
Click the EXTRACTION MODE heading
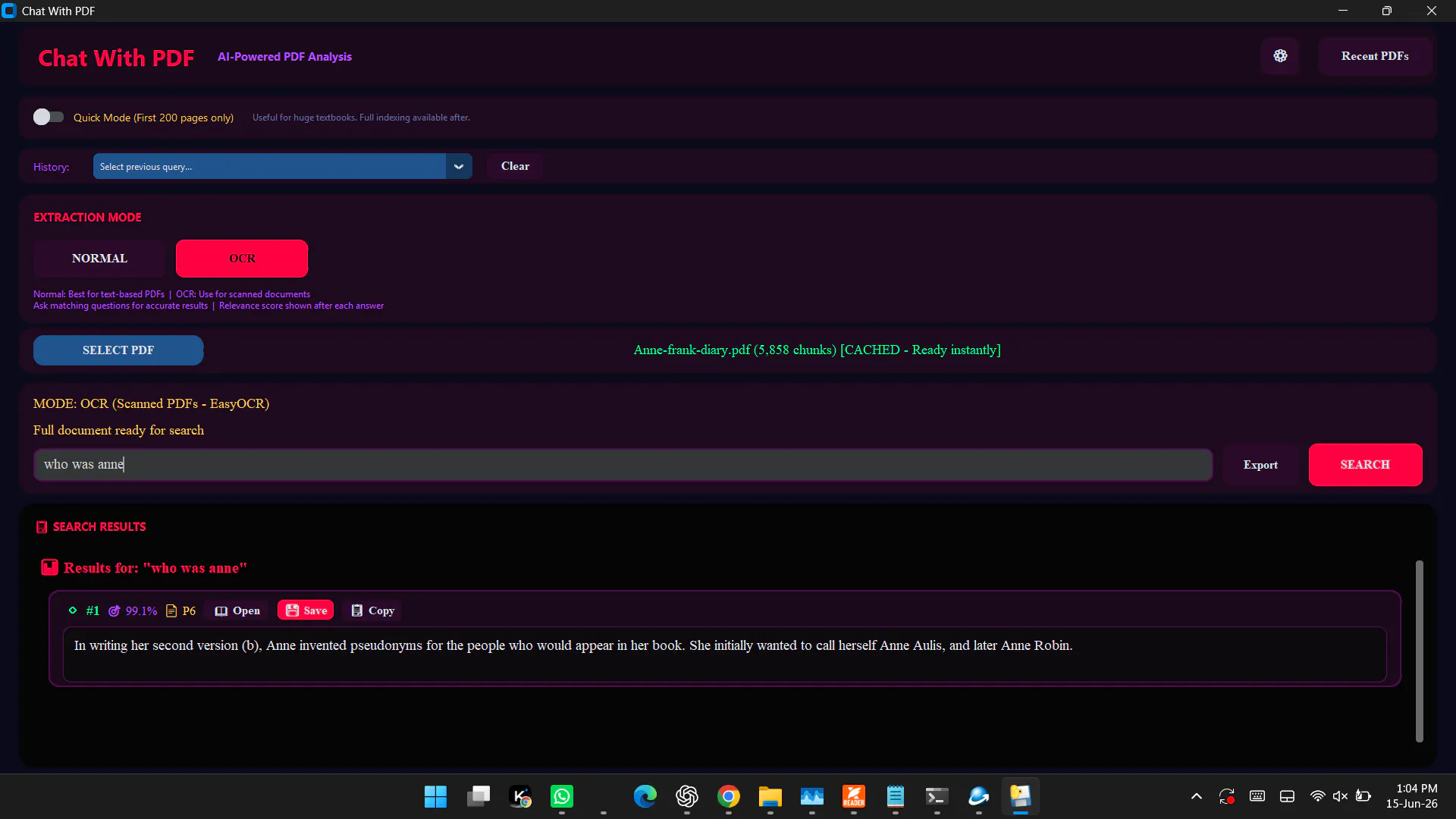[87, 218]
